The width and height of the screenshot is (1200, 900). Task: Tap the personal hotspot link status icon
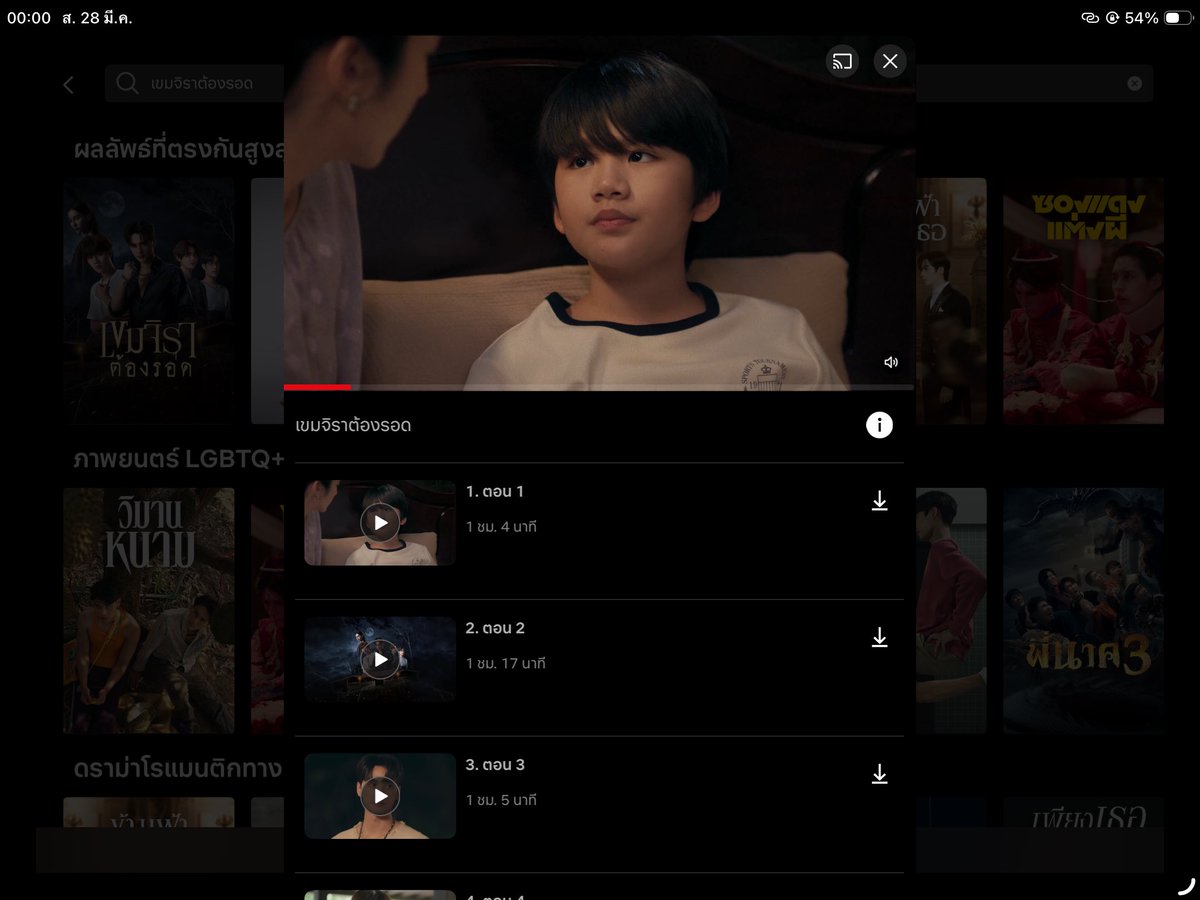(1090, 18)
